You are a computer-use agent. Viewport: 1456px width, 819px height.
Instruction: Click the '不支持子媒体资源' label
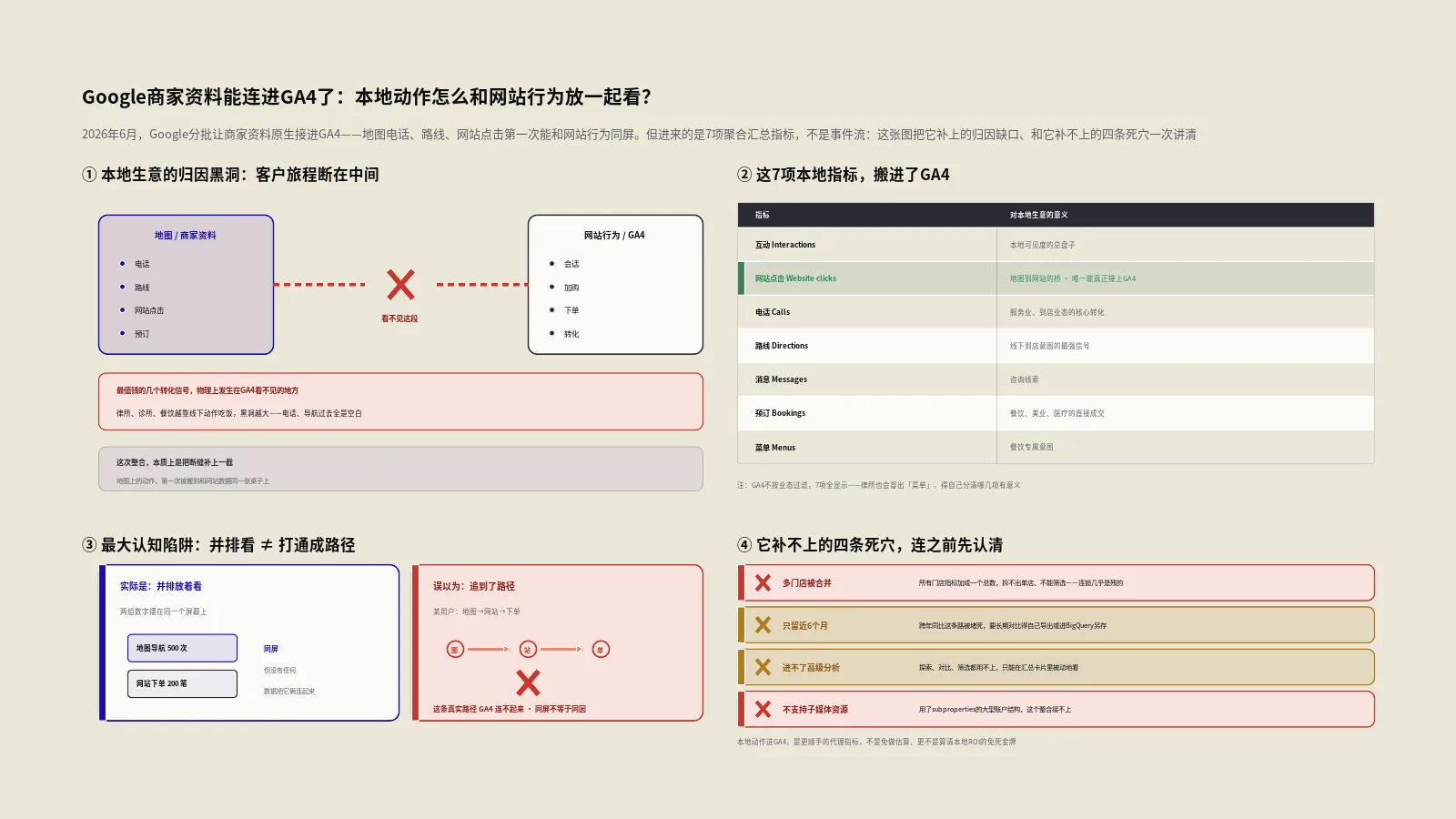coord(815,710)
